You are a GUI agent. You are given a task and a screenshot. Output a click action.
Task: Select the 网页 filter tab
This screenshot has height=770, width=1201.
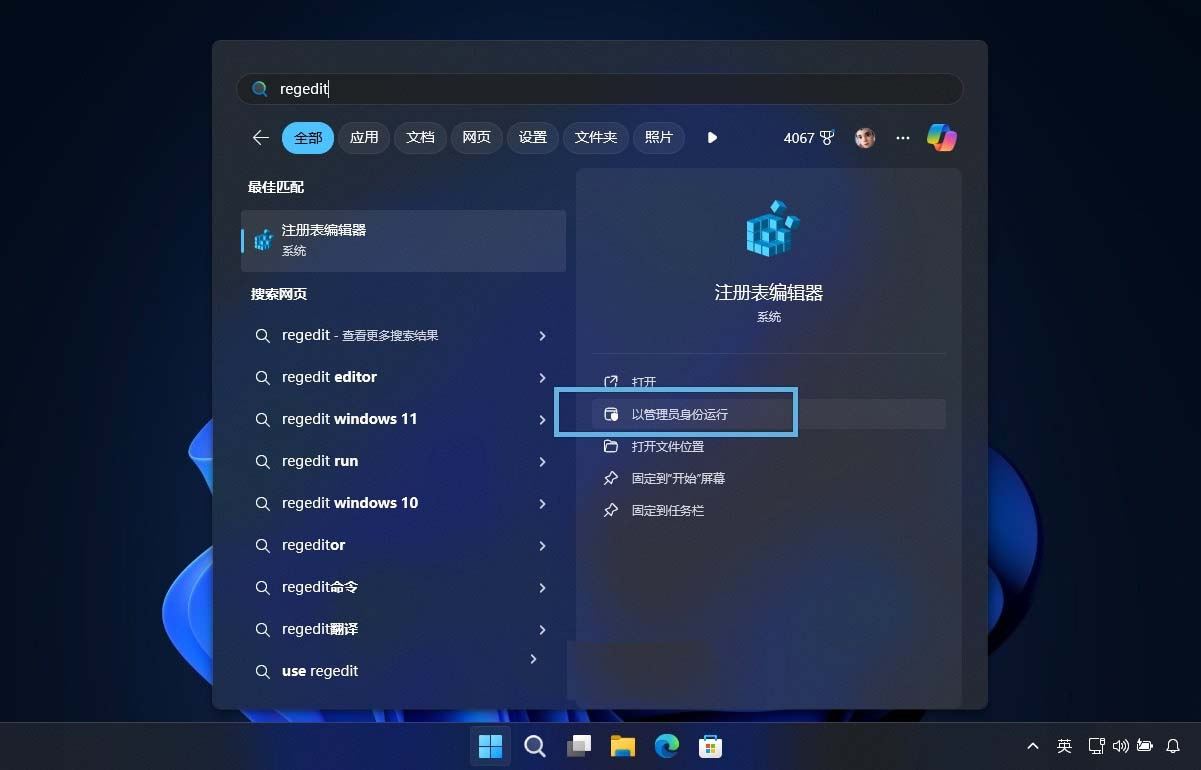point(476,138)
